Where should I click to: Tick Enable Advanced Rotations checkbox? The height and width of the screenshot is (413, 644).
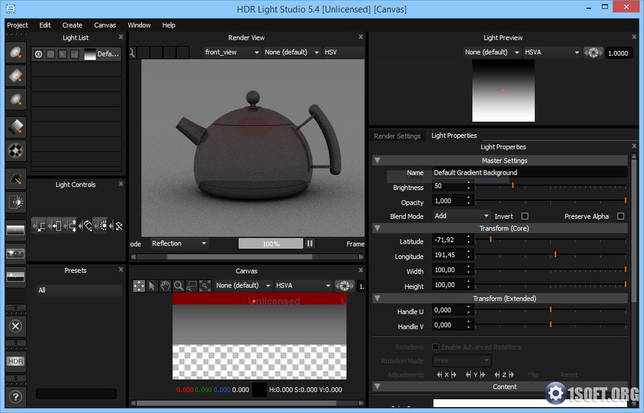[436, 347]
